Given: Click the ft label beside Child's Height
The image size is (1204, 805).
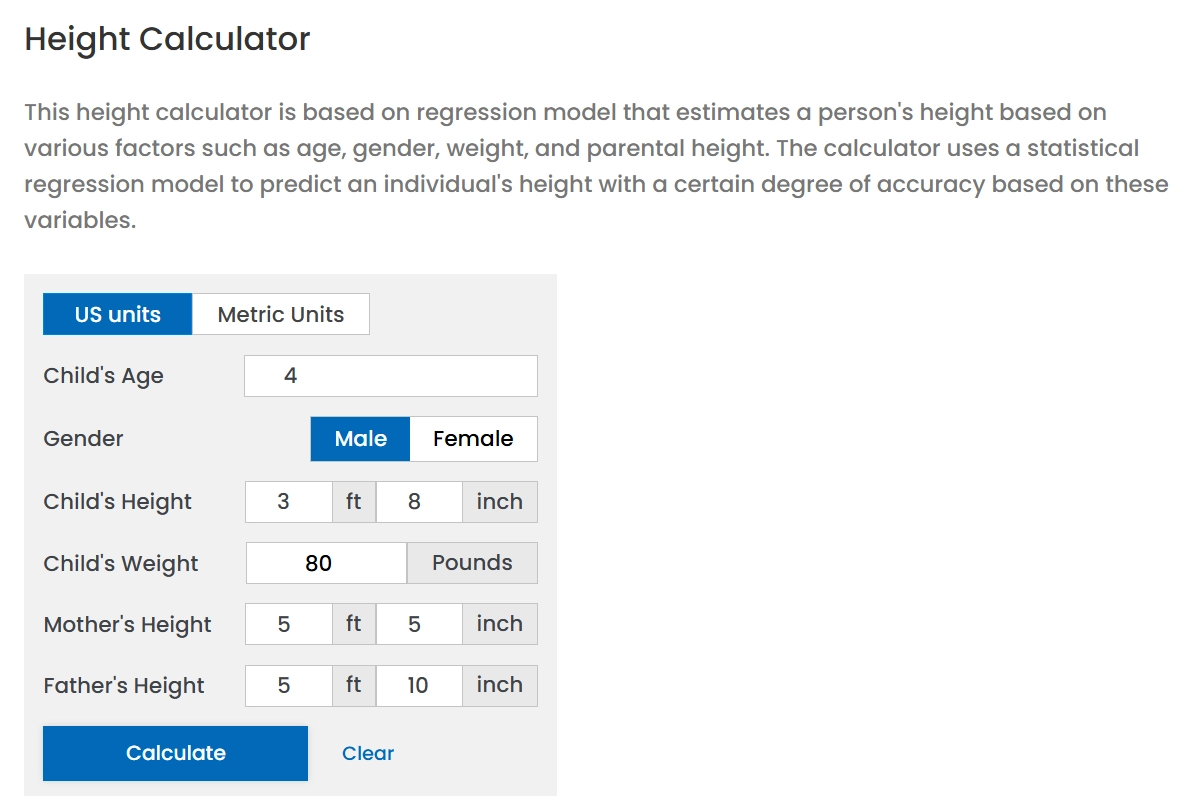Looking at the screenshot, I should [x=354, y=502].
